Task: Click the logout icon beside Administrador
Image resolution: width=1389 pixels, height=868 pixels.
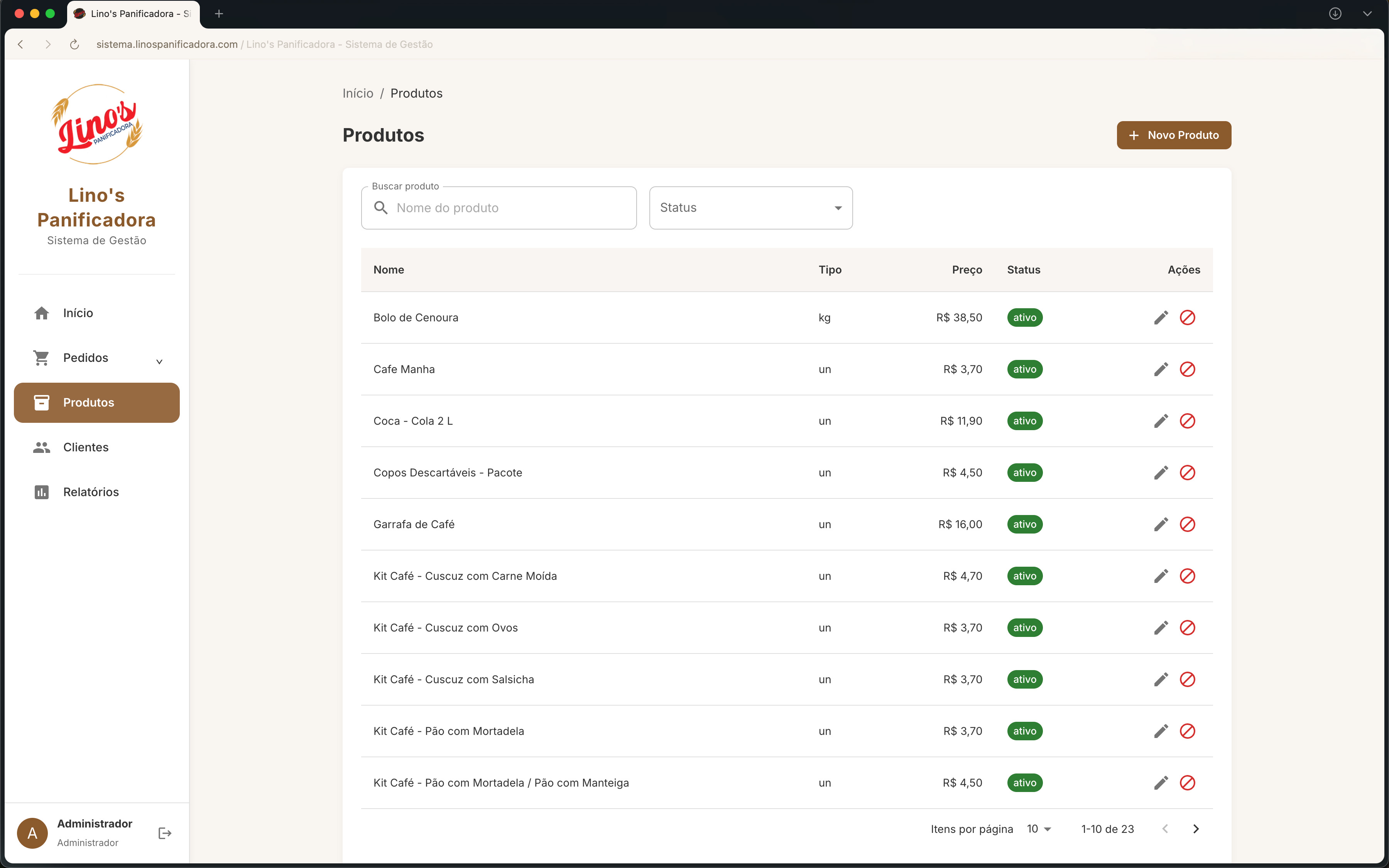Action: [x=165, y=833]
